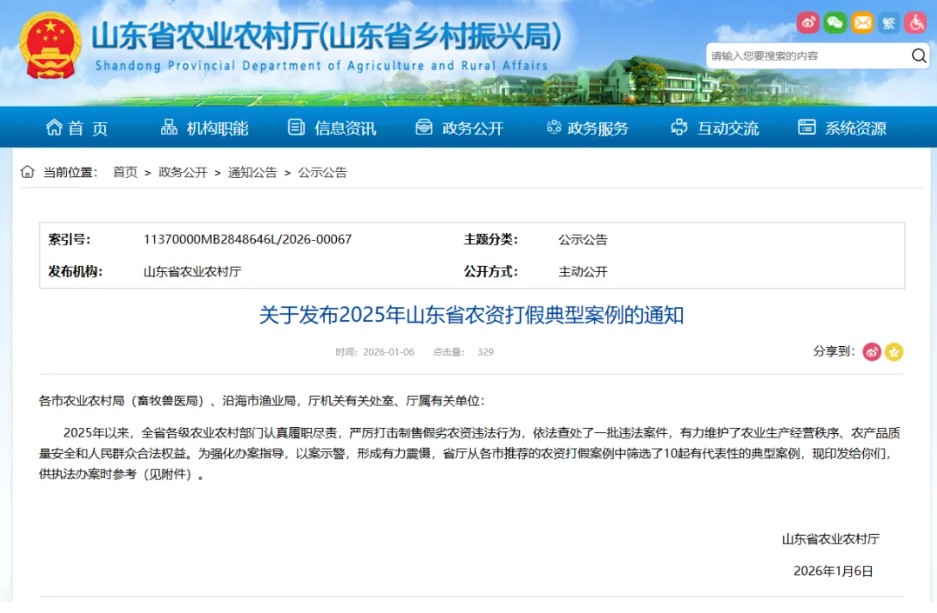The height and width of the screenshot is (613, 937).
Task: Toggle traditional Chinese with the 繁 button
Action: pyautogui.click(x=889, y=22)
